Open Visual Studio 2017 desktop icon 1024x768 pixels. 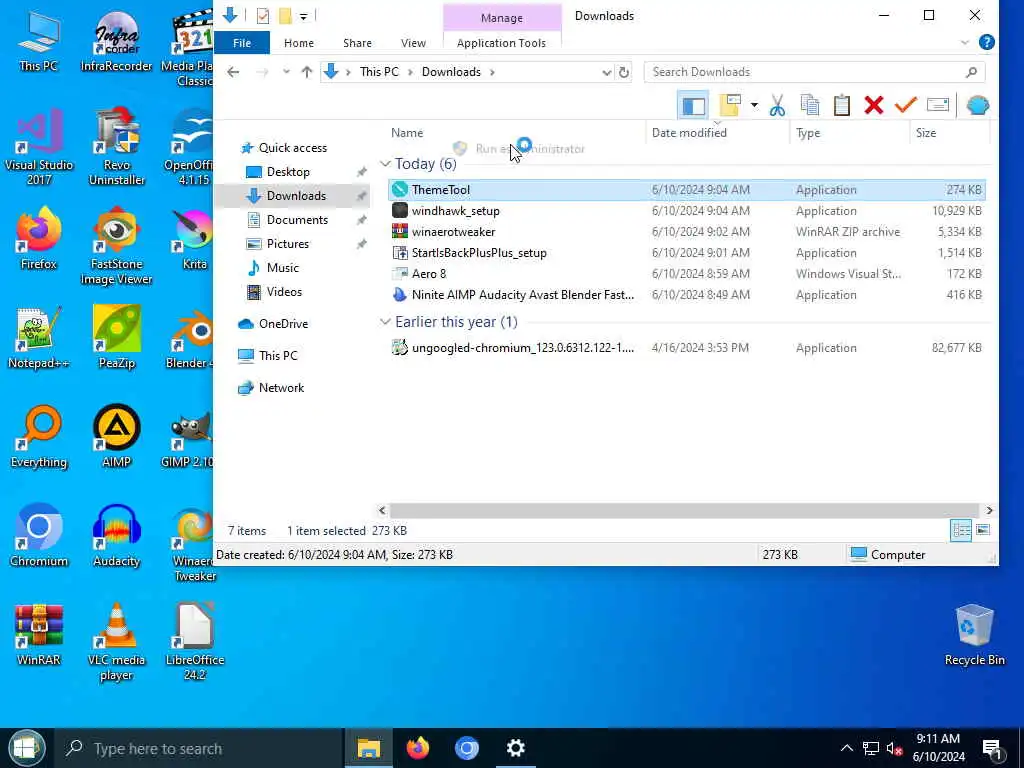tap(39, 147)
